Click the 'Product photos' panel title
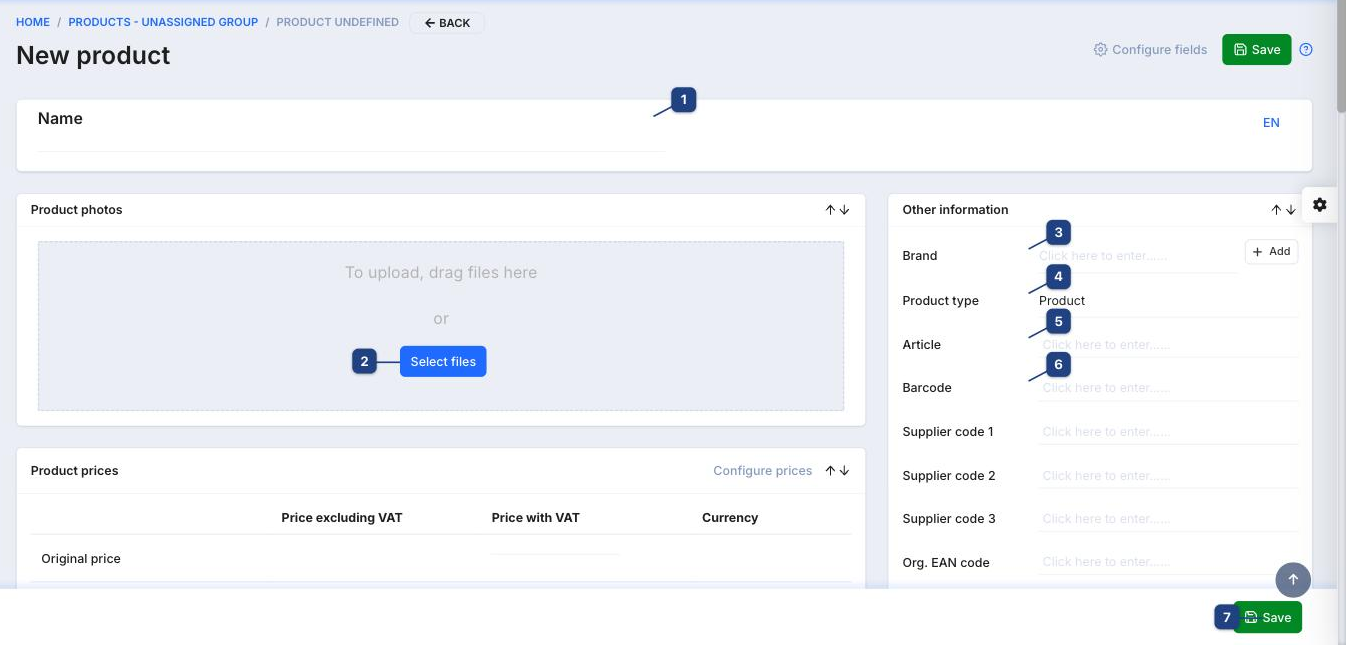The image size is (1346, 645). [x=77, y=210]
